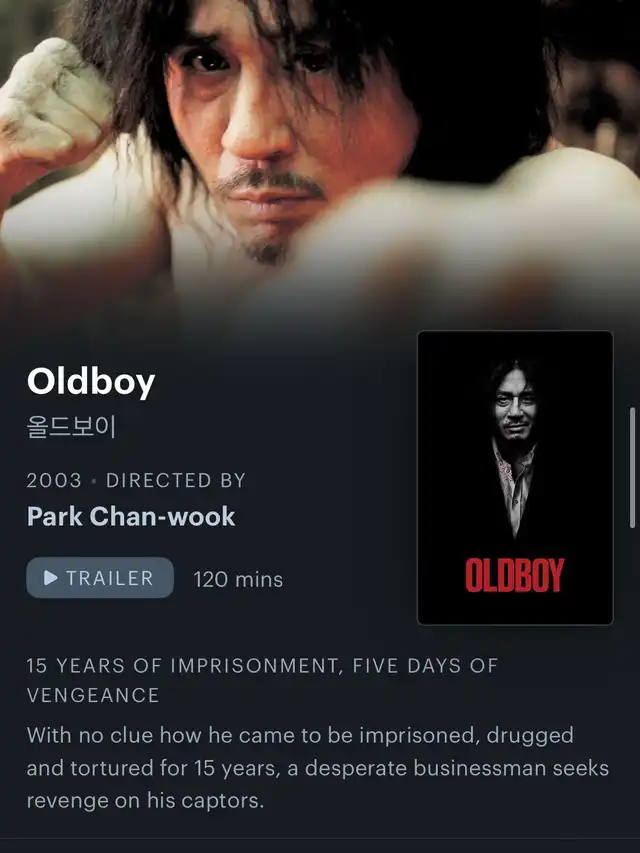Select the word VENGEANCE in the tagline
The width and height of the screenshot is (640, 853).
coord(93,695)
